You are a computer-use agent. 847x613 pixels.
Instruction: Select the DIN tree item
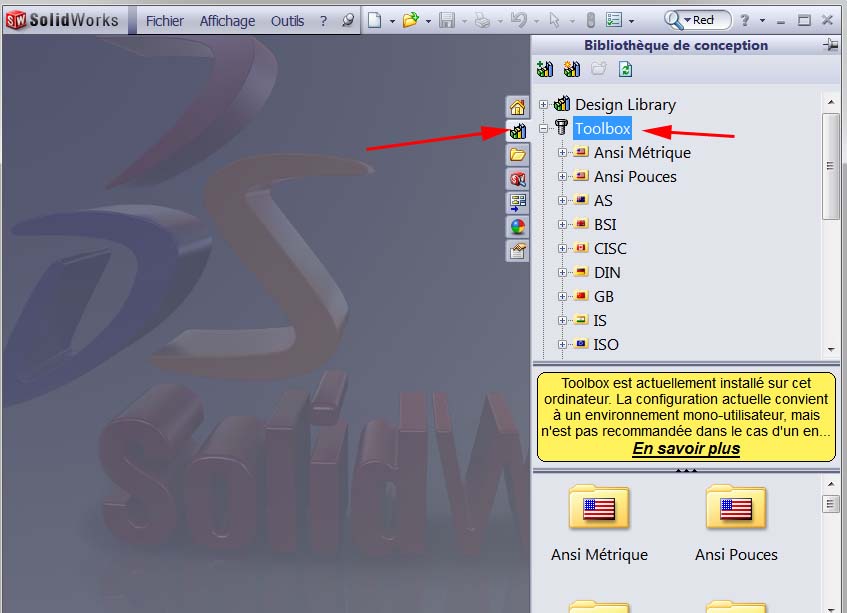tap(607, 273)
